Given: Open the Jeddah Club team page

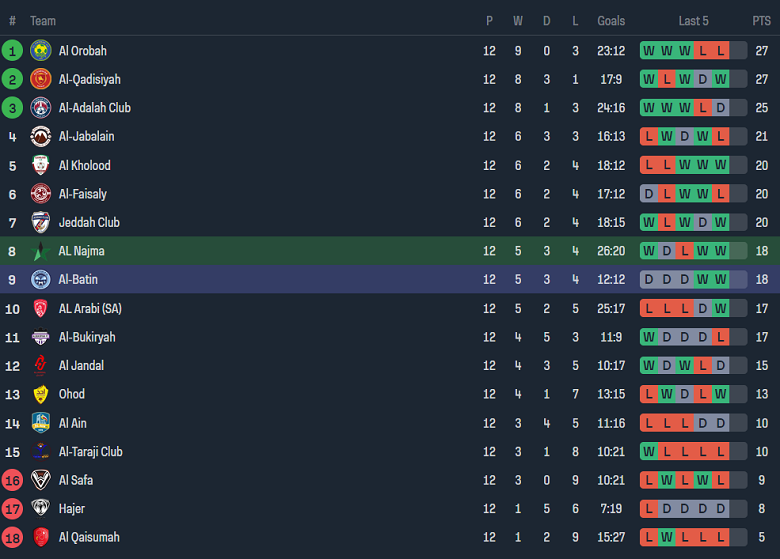Looking at the screenshot, I should 89,222.
